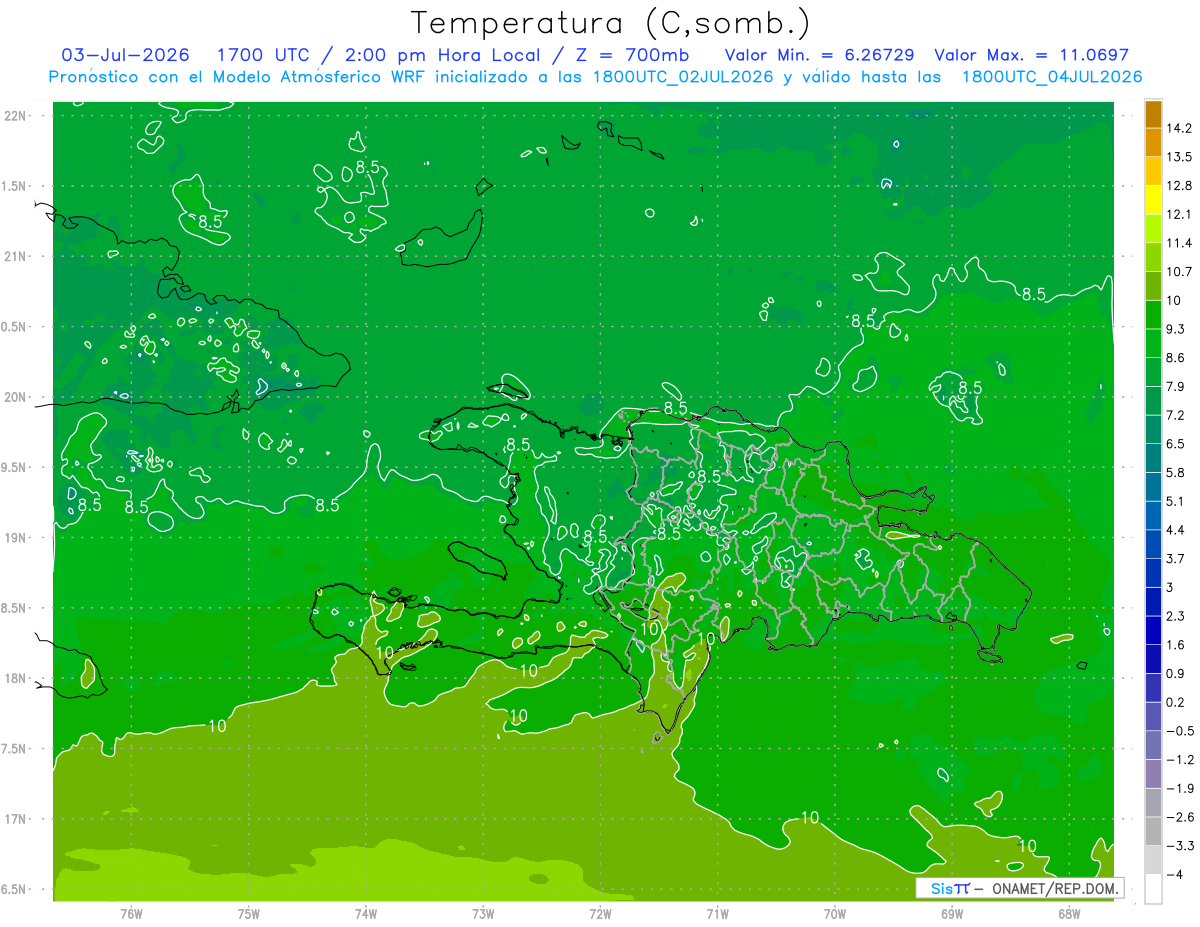Click the "1800UTC_02JUL2026" initialization timestamp

pyautogui.click(x=683, y=77)
